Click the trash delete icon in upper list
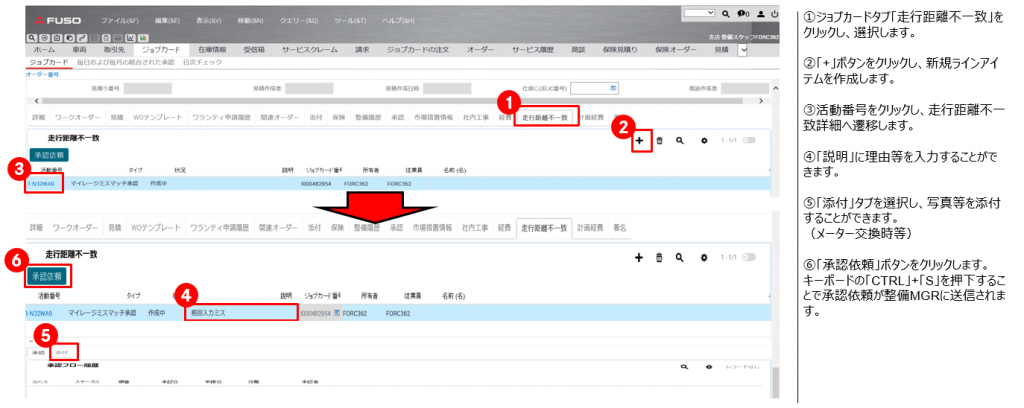1024x408 pixels. (659, 142)
